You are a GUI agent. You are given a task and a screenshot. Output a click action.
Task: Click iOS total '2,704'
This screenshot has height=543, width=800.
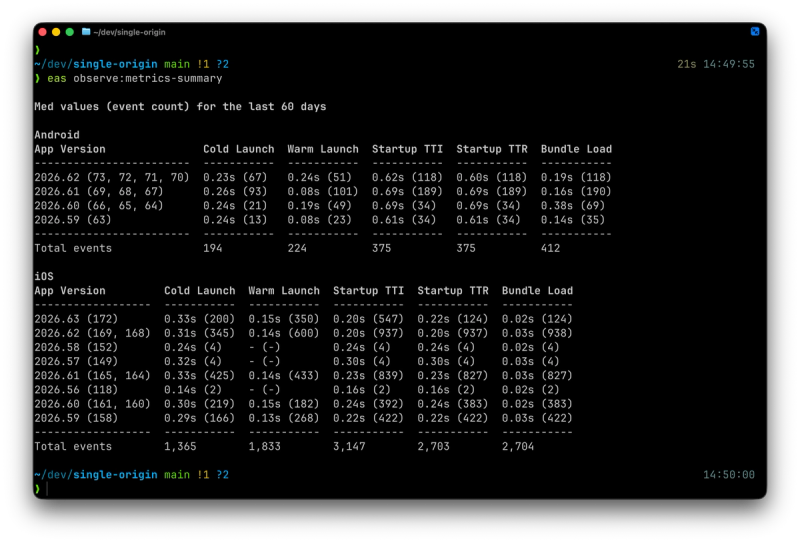[x=518, y=447]
